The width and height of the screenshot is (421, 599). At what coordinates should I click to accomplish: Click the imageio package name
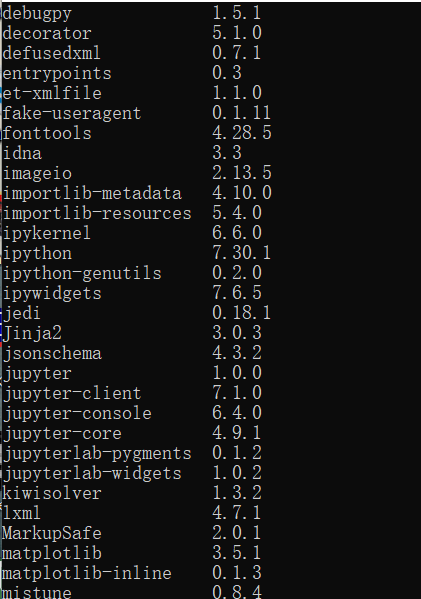[x=37, y=173]
